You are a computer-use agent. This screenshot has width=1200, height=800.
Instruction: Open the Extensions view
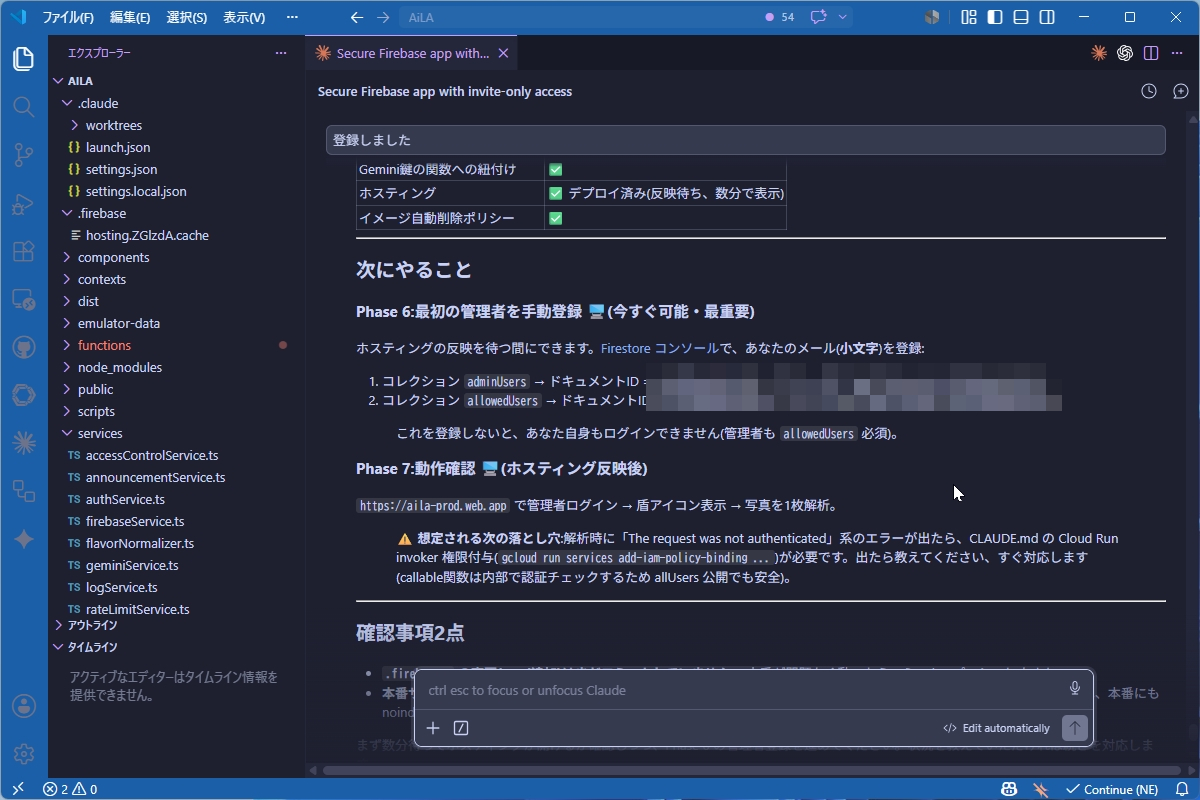[x=24, y=251]
